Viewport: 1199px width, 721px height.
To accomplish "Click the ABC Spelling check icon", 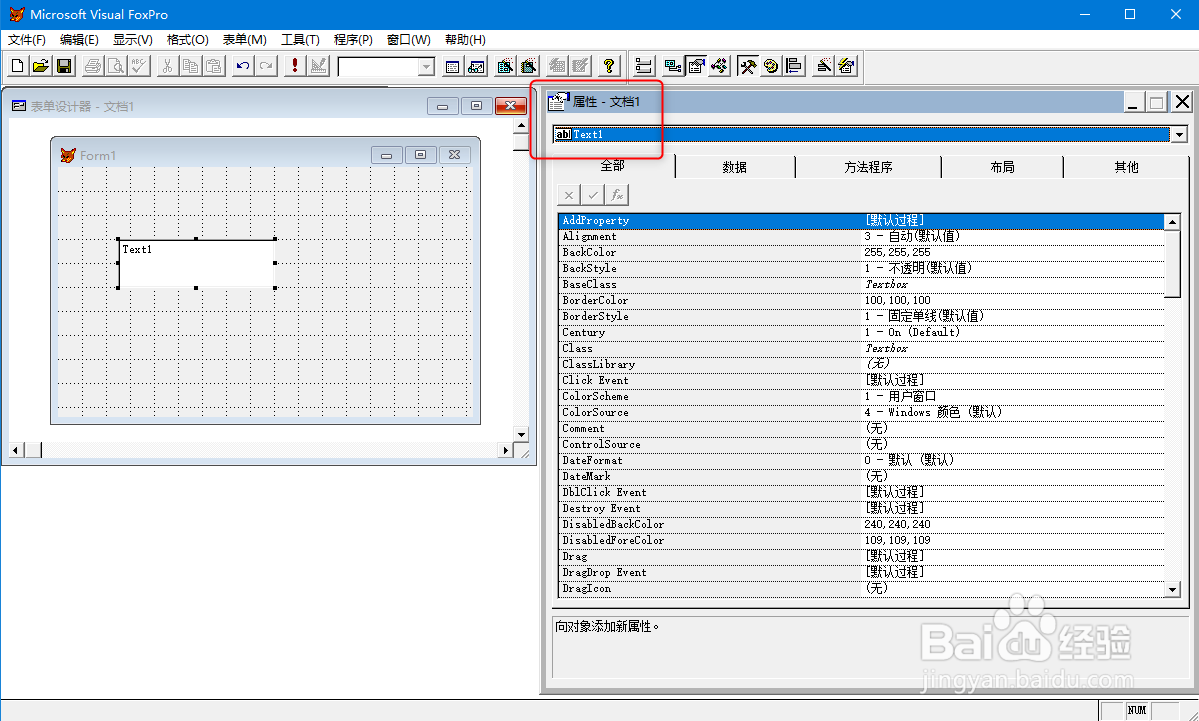I will (139, 67).
